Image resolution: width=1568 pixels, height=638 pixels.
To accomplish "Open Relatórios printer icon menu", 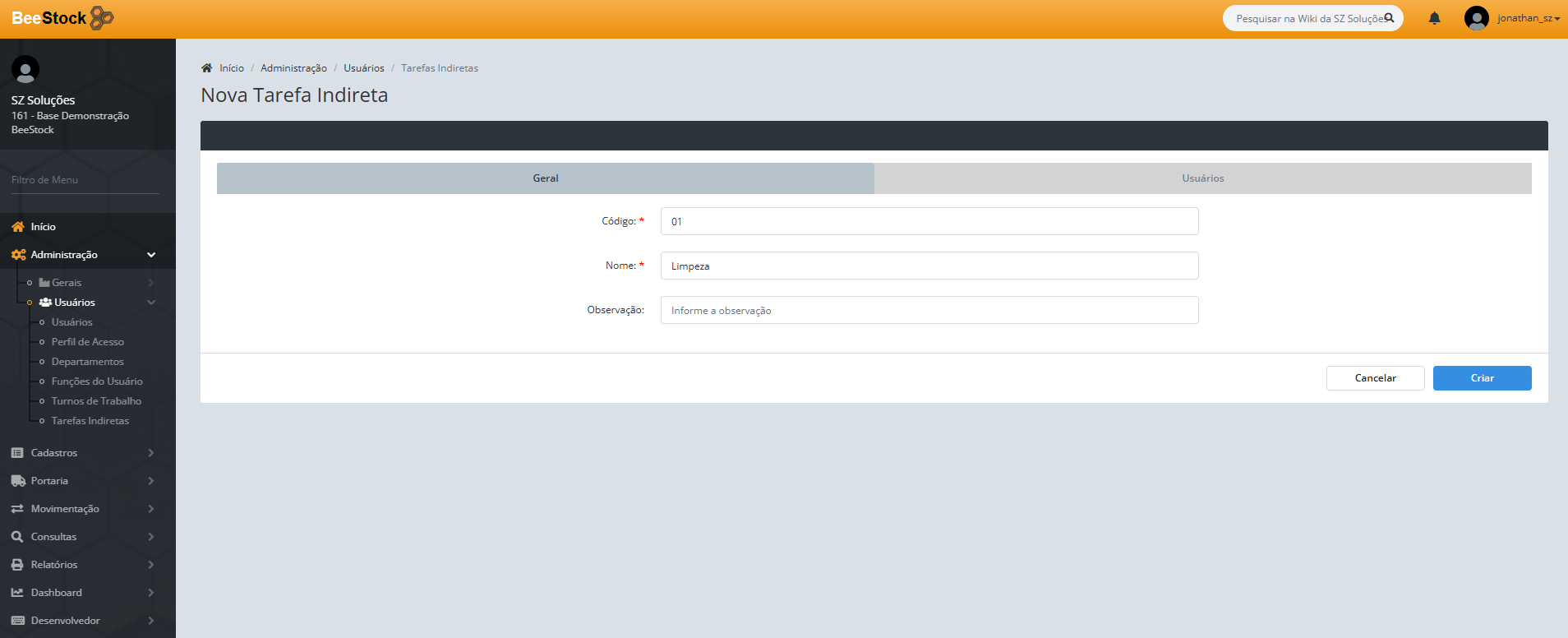I will click(x=17, y=565).
